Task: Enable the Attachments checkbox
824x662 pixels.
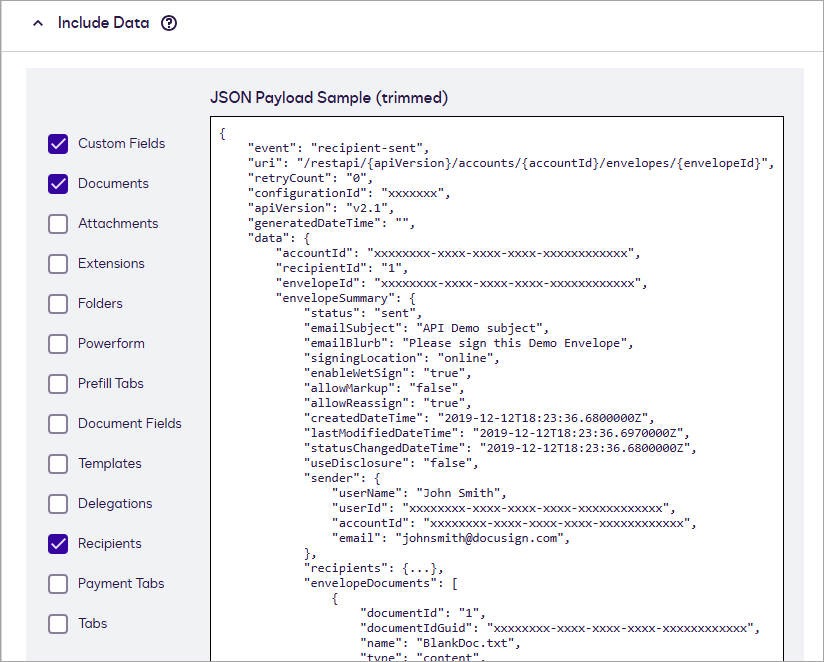Action: pos(58,223)
